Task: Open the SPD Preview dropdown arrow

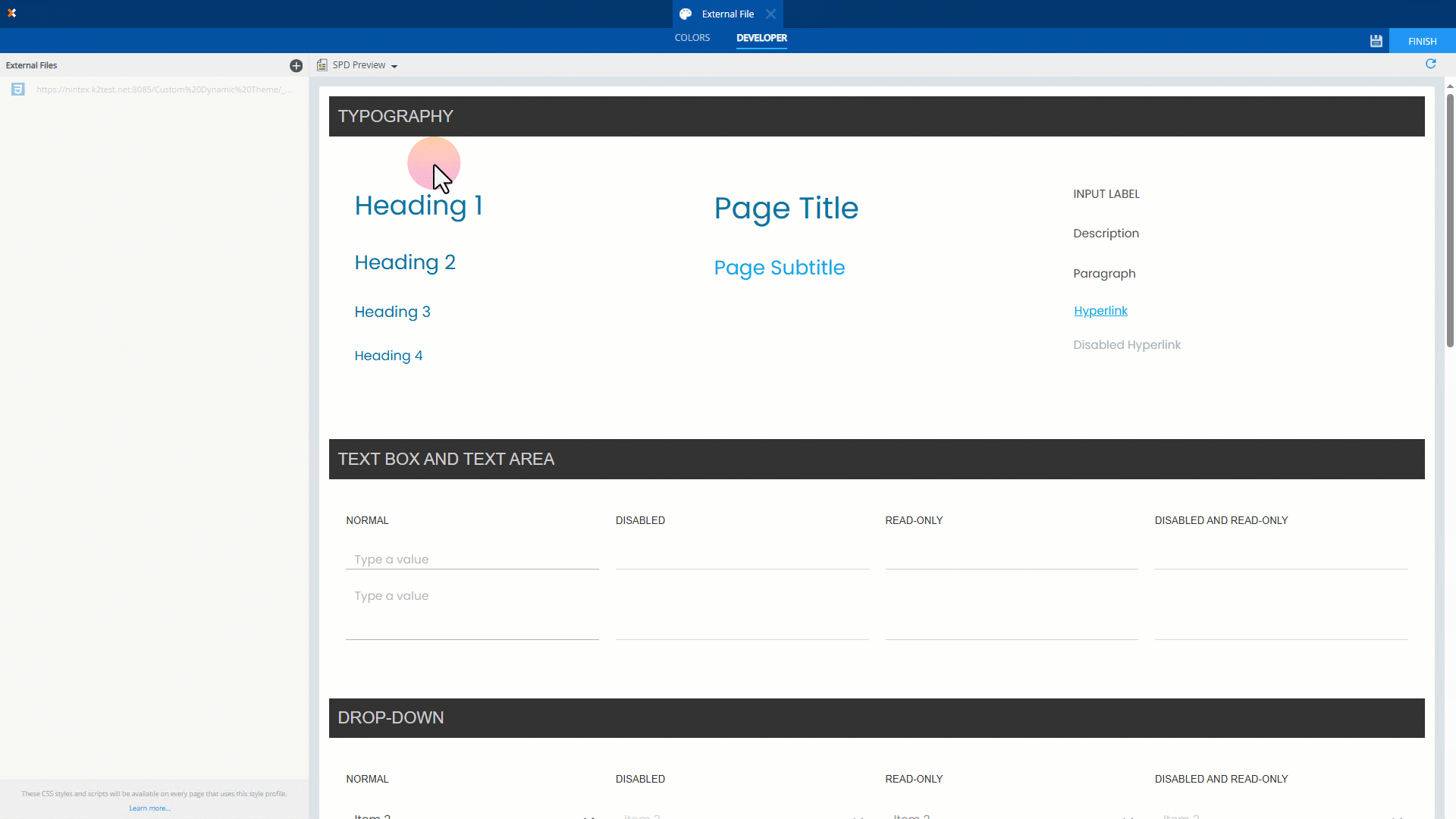Action: click(x=394, y=66)
